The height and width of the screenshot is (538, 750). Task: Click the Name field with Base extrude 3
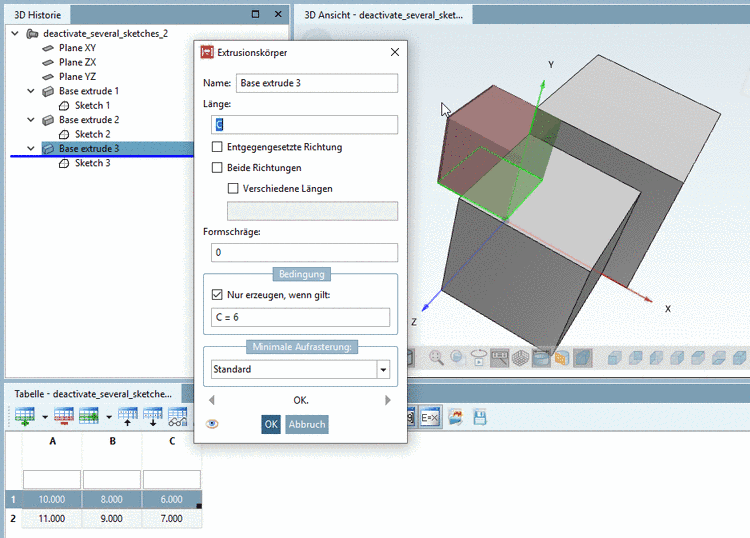[317, 83]
